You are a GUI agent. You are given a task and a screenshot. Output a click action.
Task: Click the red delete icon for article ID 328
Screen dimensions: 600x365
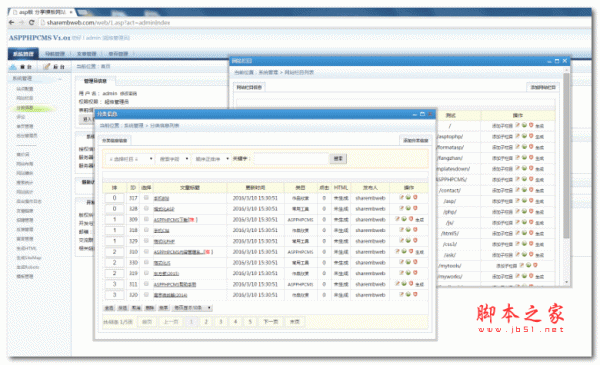coord(415,208)
